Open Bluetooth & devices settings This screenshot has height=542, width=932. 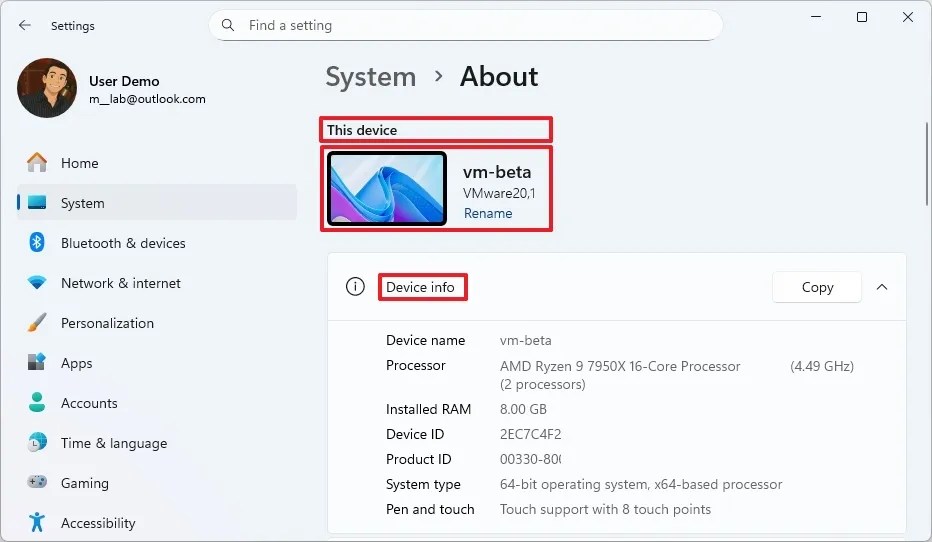pyautogui.click(x=157, y=243)
